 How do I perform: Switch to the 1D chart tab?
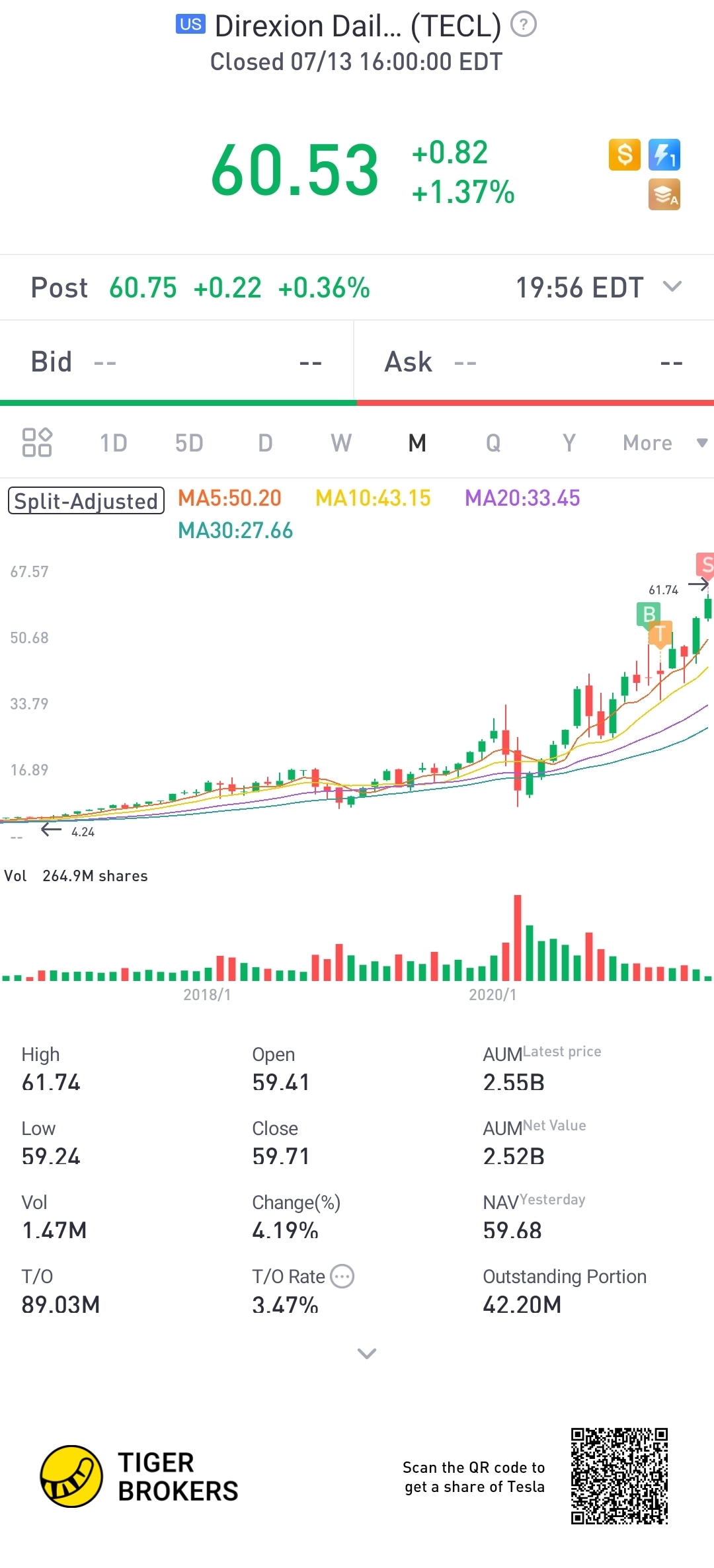113,443
